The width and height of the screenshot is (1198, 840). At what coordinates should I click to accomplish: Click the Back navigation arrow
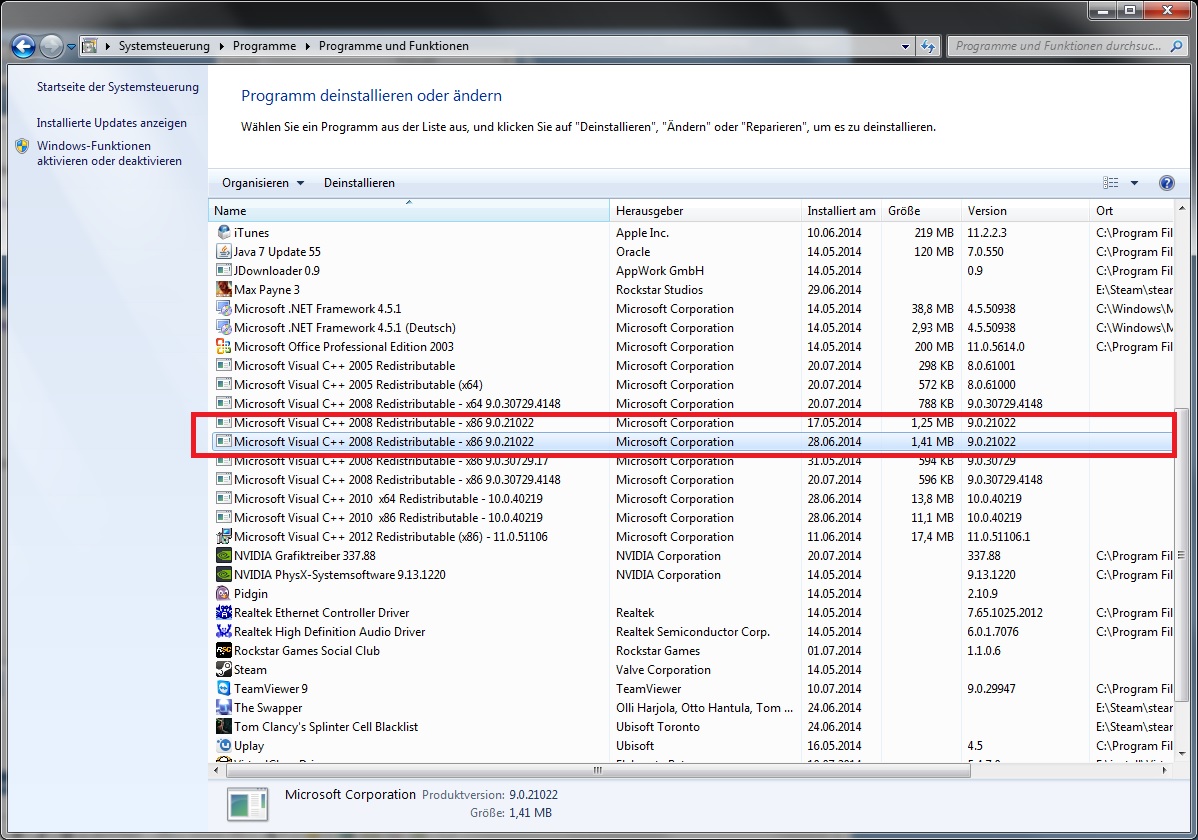(x=23, y=47)
